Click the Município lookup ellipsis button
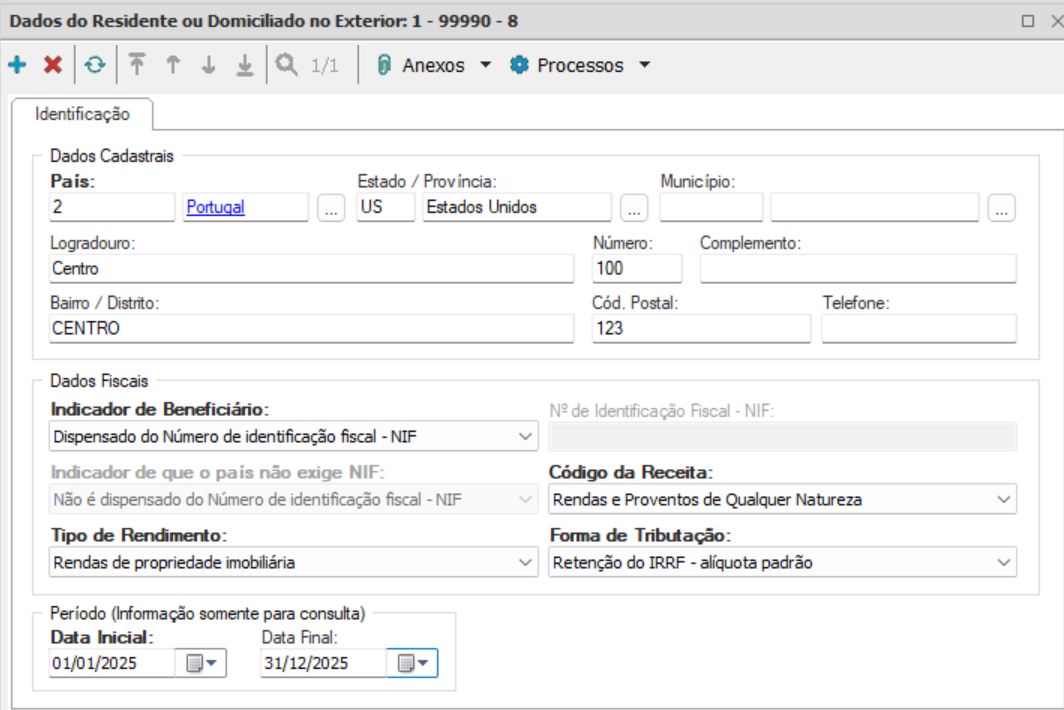The height and width of the screenshot is (710, 1064). pos(1002,208)
